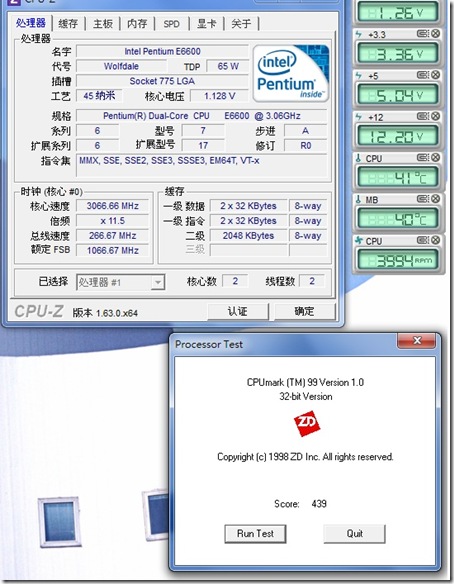
Task: Click the Socket 775 LGA field
Action: (x=162, y=81)
